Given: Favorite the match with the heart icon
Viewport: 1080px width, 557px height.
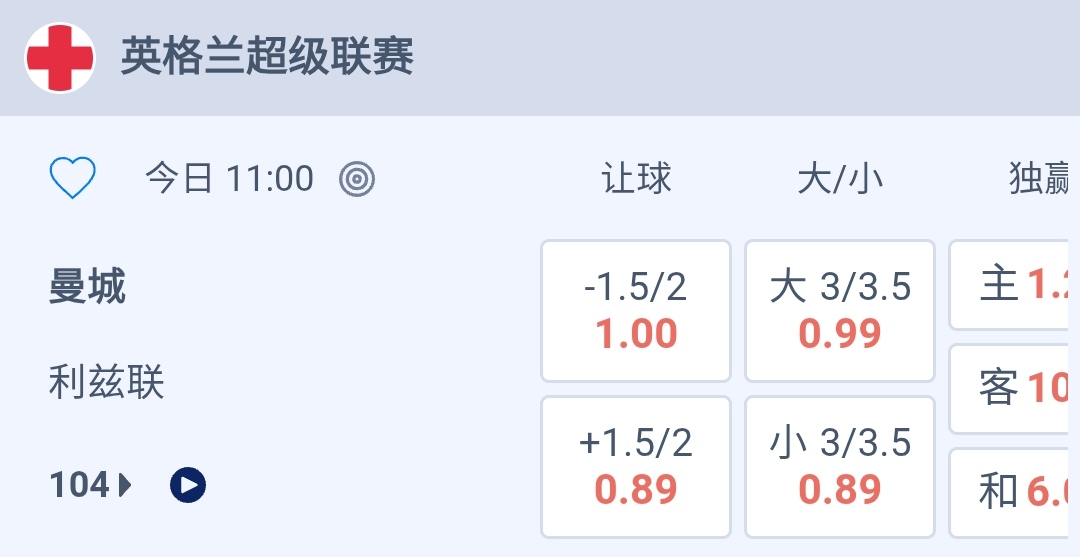Looking at the screenshot, I should (x=73, y=179).
